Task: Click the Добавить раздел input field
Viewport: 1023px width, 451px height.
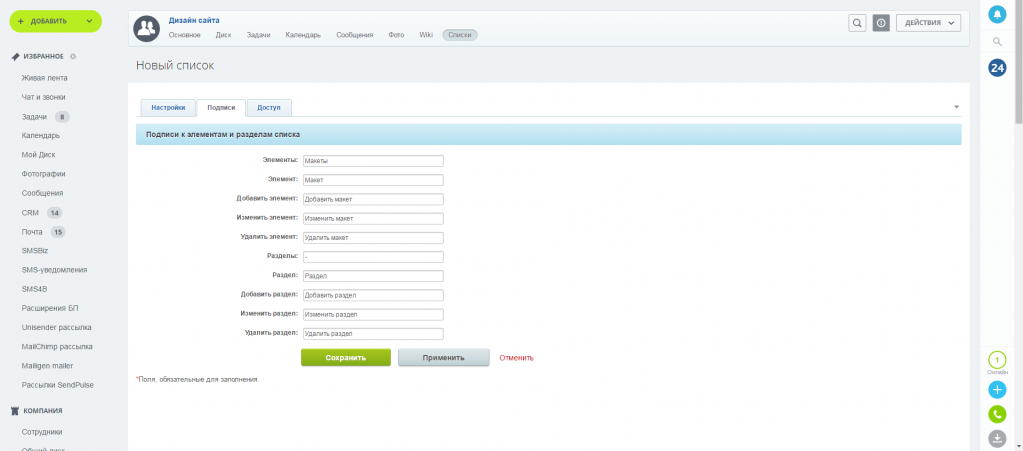Action: (373, 296)
